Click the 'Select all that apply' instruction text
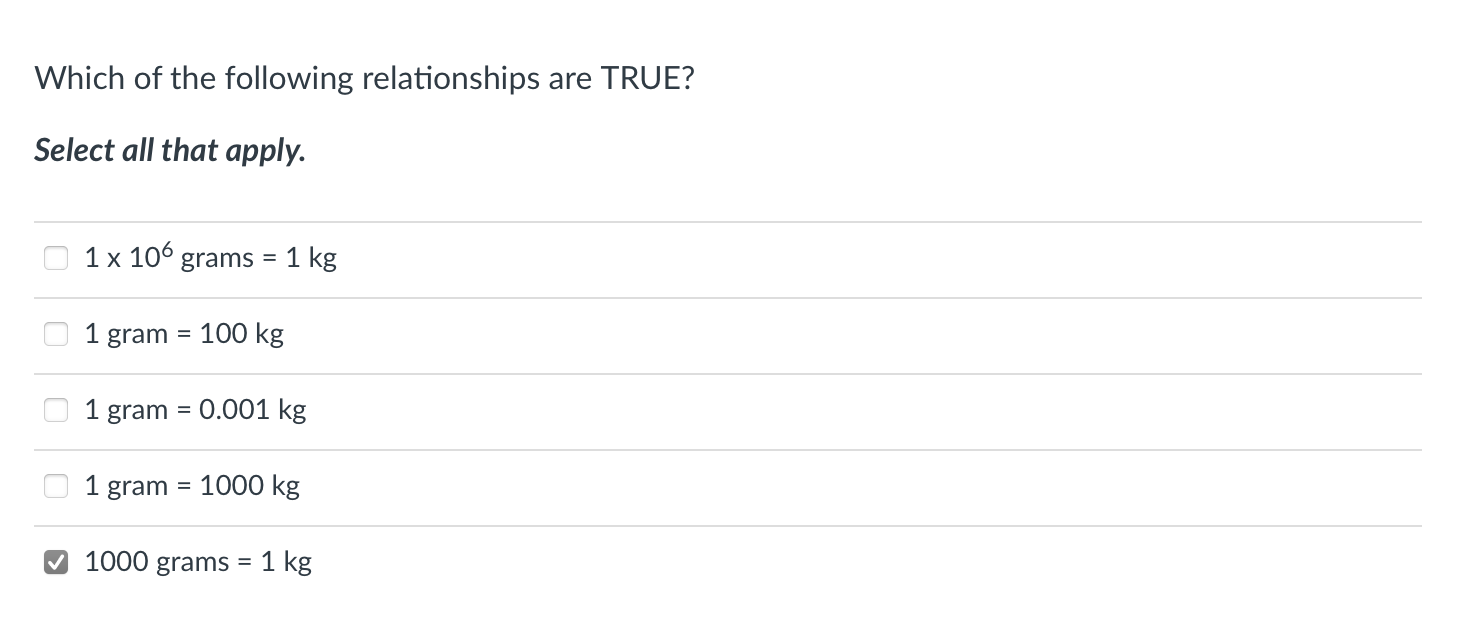Image resolution: width=1458 pixels, height=634 pixels. coord(170,150)
